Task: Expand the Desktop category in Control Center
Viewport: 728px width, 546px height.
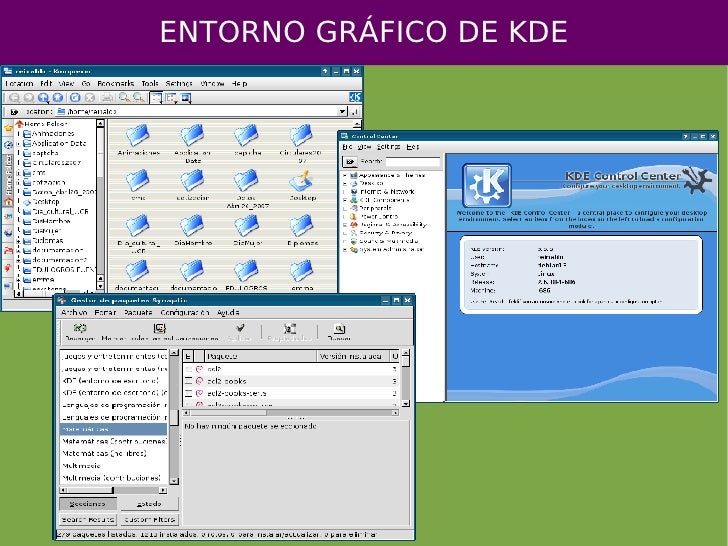Action: point(345,183)
